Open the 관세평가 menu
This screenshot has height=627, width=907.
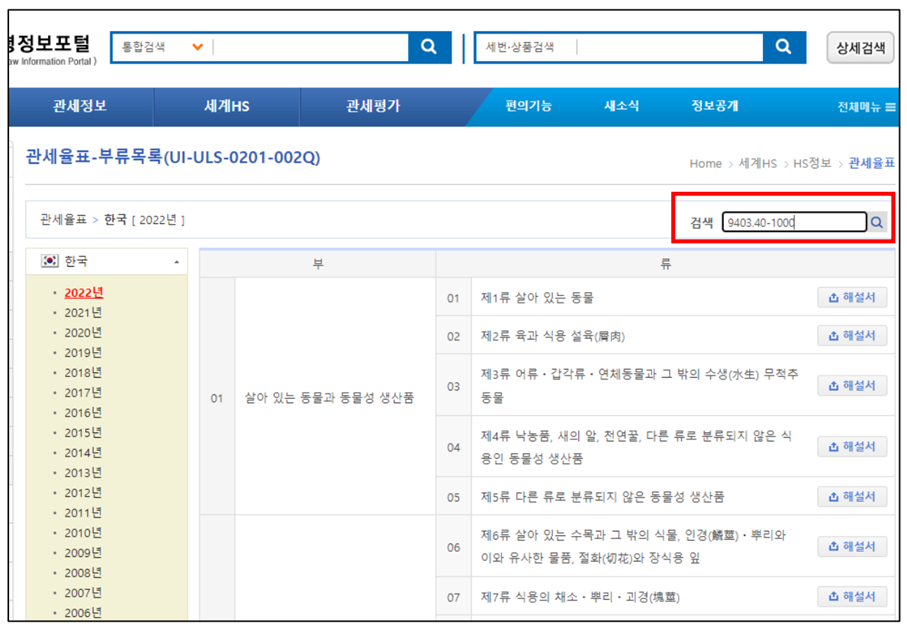[373, 106]
